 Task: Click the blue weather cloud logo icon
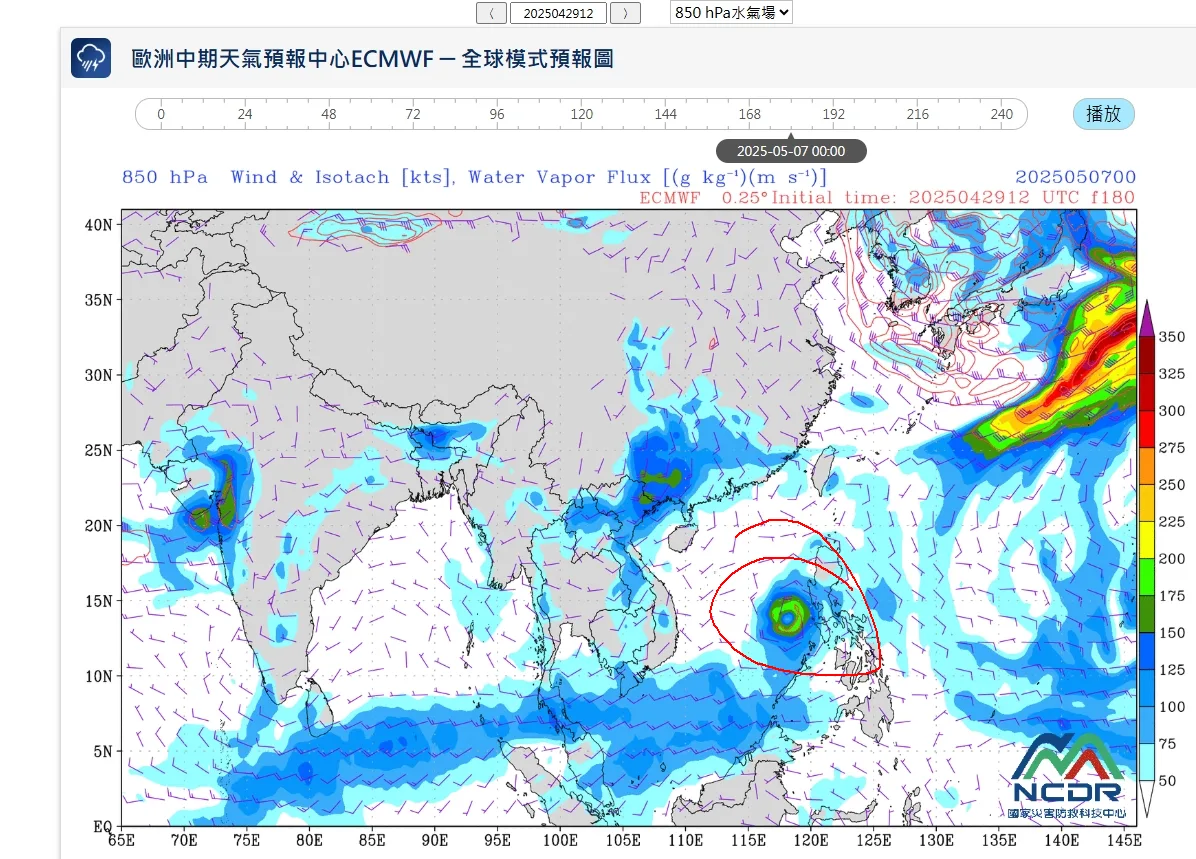tap(91, 58)
